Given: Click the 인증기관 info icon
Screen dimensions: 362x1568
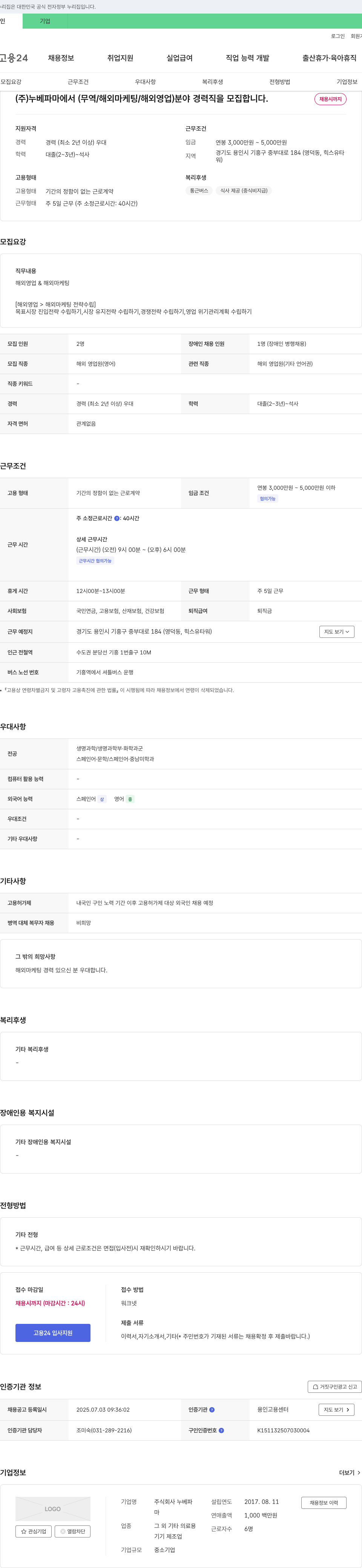Looking at the screenshot, I should coord(212,1410).
